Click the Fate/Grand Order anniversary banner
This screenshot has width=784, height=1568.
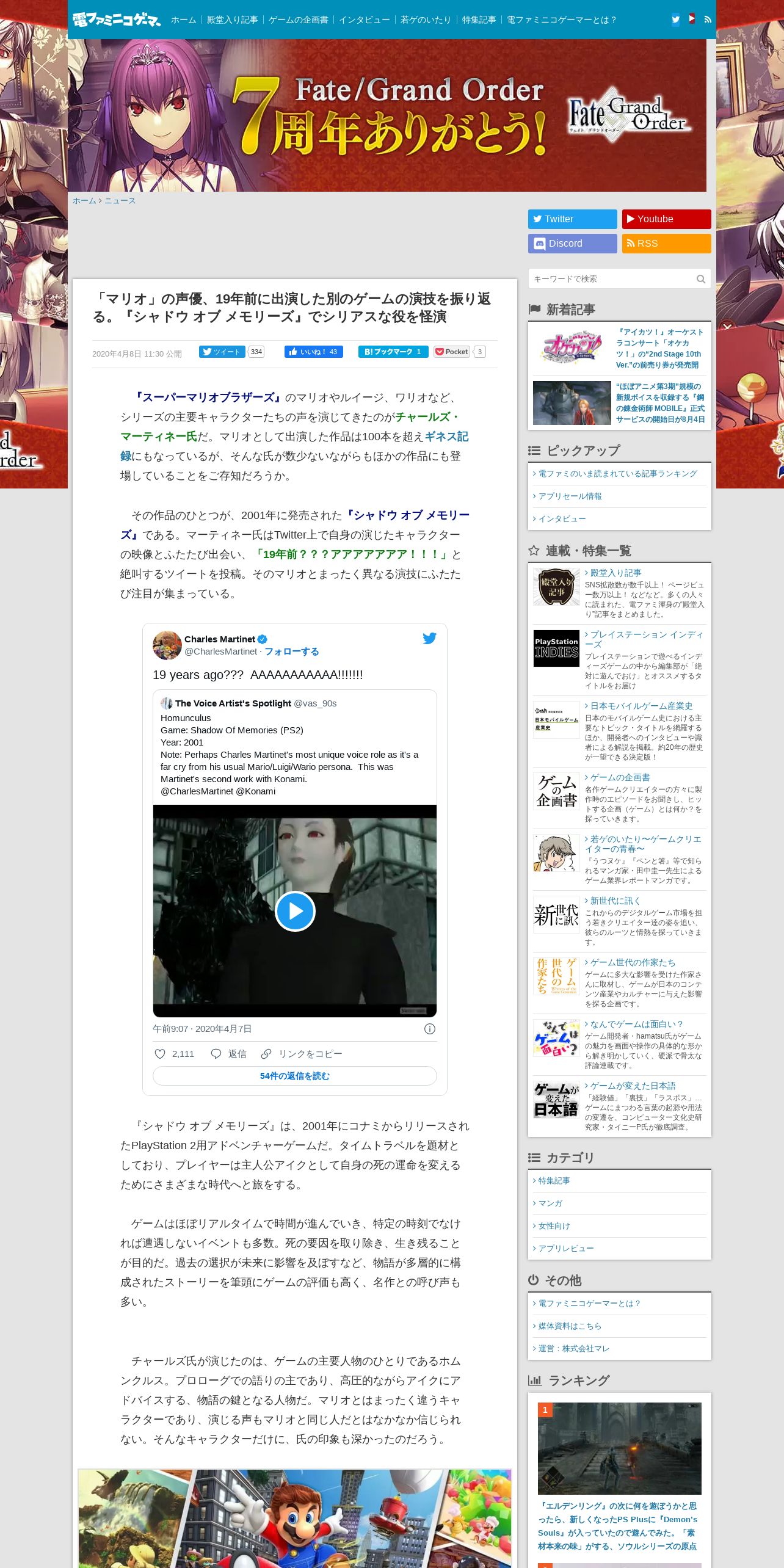click(x=387, y=115)
